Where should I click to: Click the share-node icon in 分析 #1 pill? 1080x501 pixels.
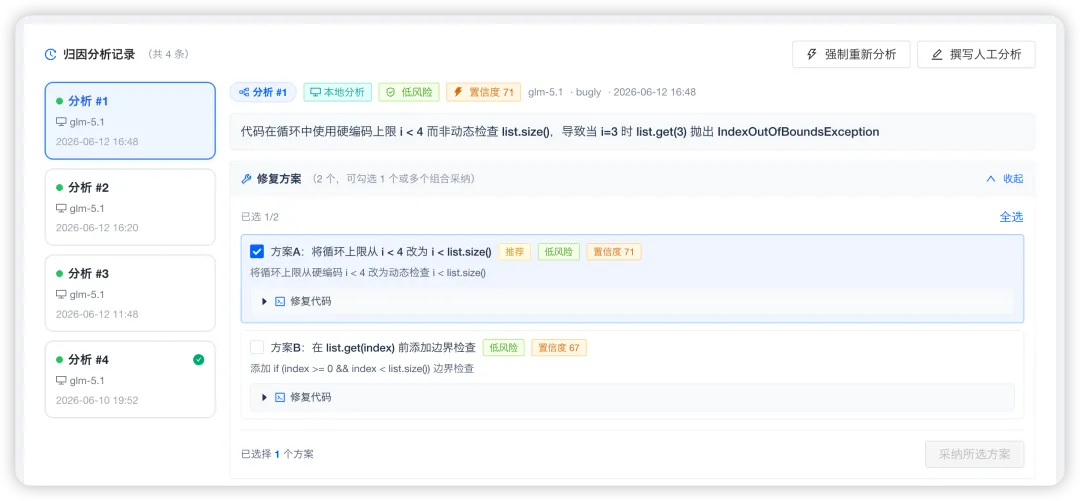[x=244, y=92]
